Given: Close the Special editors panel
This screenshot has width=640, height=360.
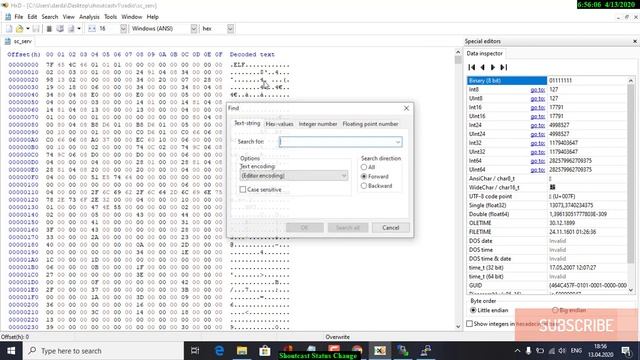Looking at the screenshot, I should coord(635,41).
